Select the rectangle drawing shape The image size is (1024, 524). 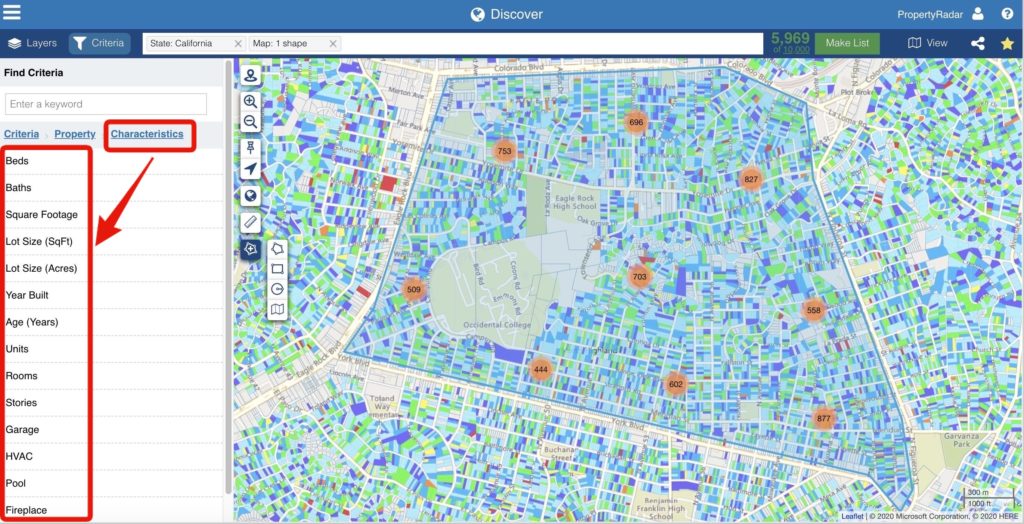278,269
